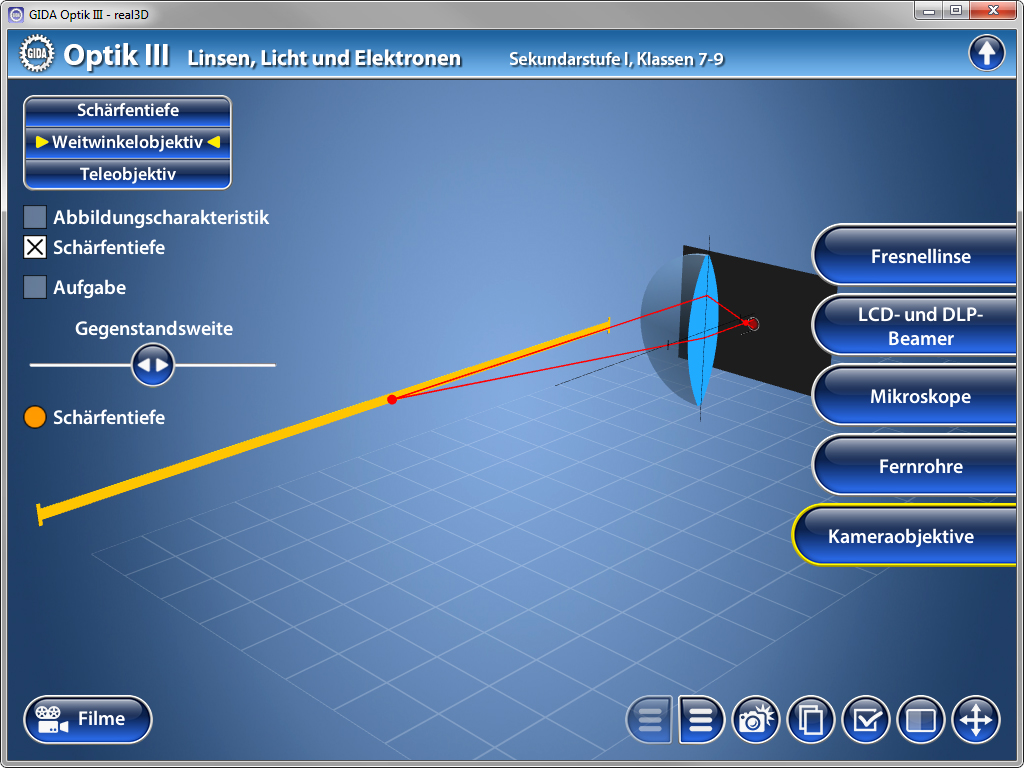Viewport: 1024px width, 768px height.
Task: Show the right-side menu with the bright list icon
Action: click(702, 720)
